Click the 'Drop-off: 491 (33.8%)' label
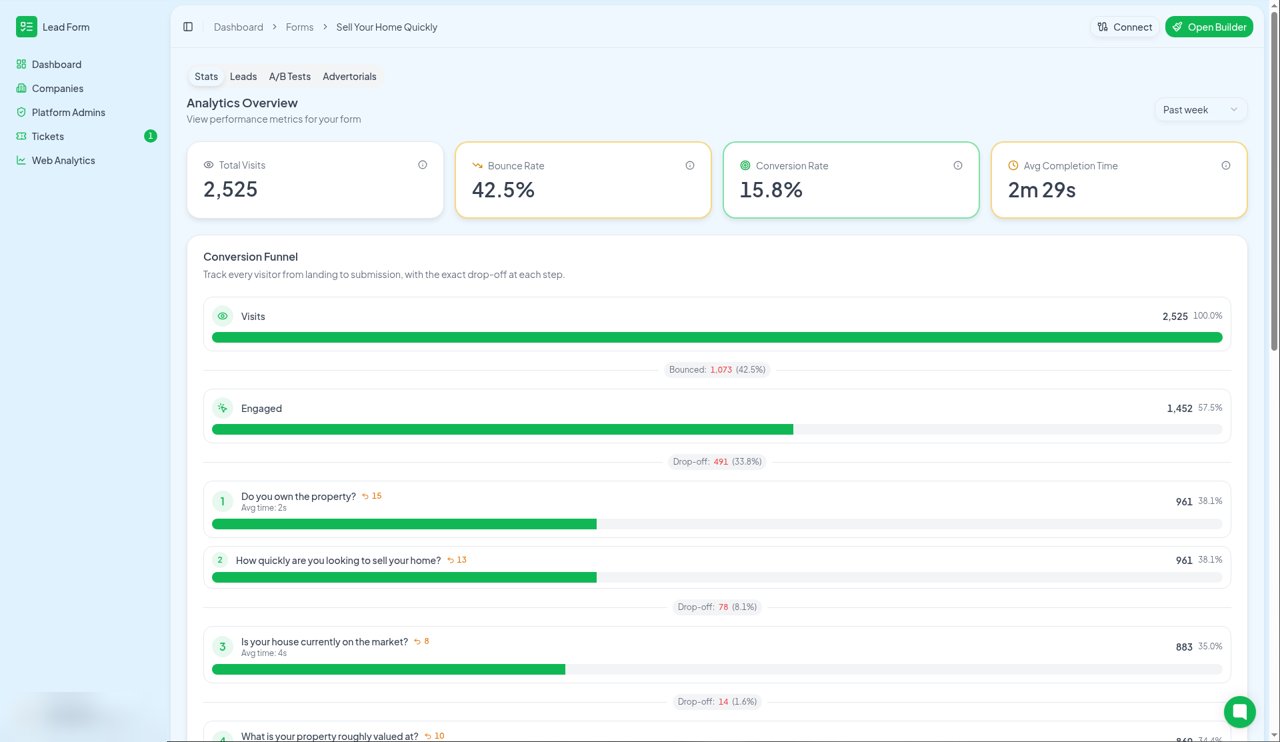This screenshot has height=742, width=1280. [x=717, y=462]
